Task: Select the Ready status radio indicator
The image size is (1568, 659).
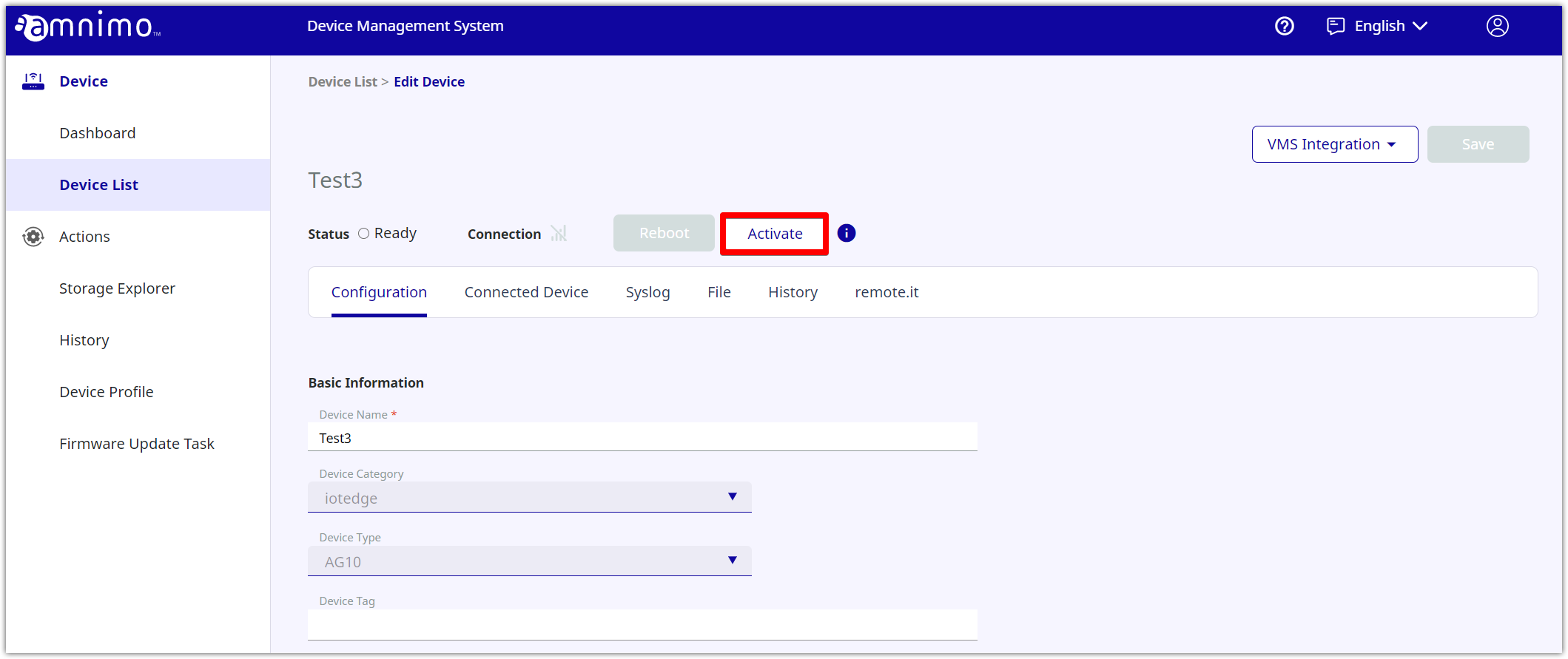Action: 363,234
